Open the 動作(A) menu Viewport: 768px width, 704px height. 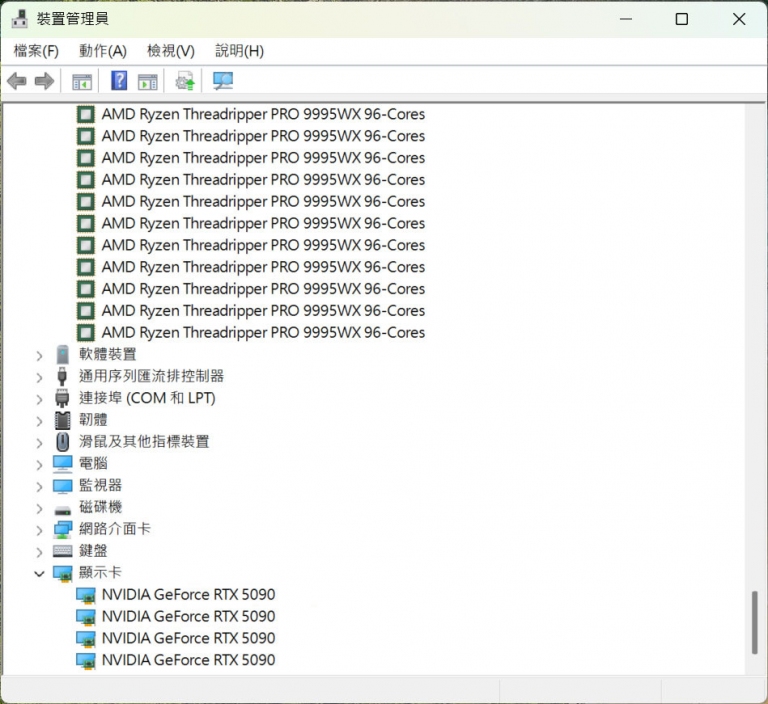pos(103,51)
